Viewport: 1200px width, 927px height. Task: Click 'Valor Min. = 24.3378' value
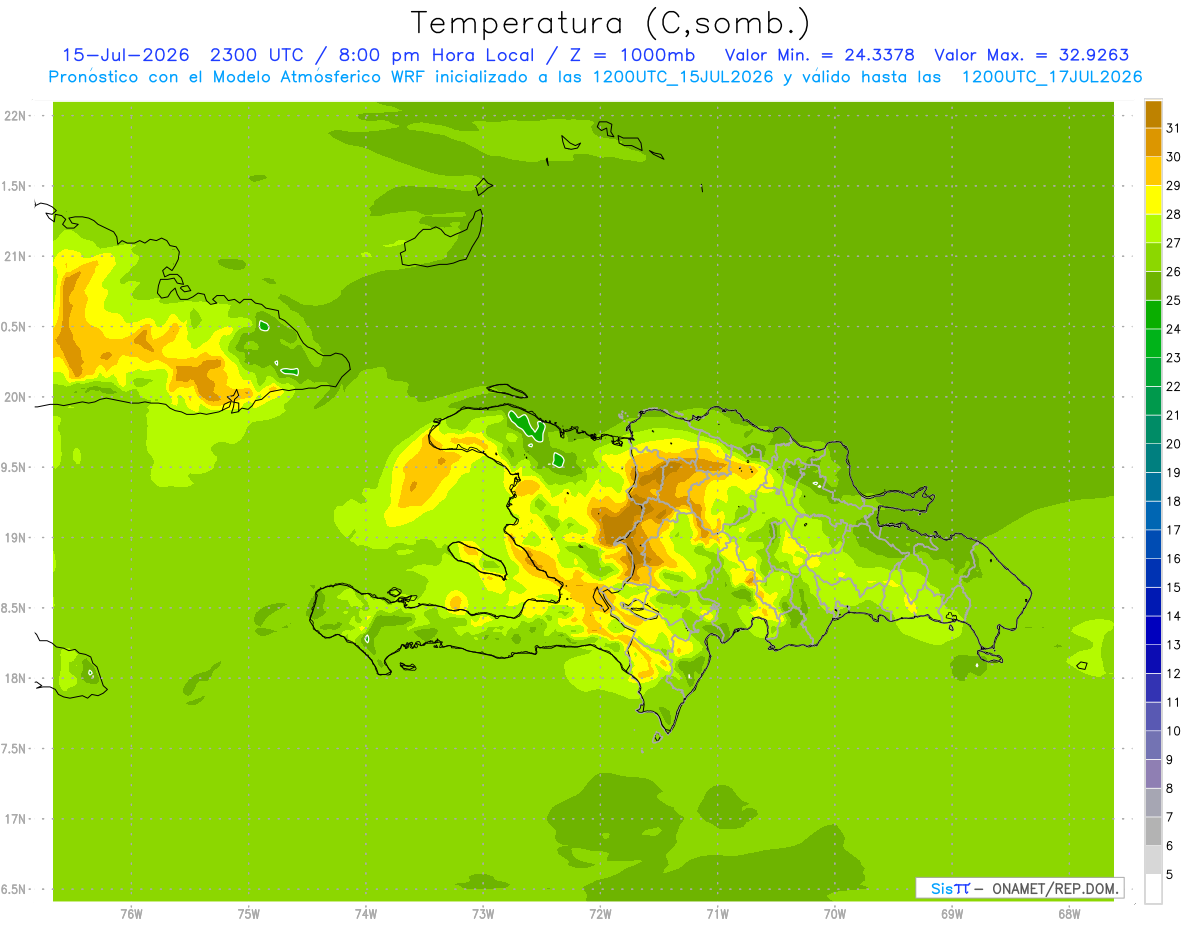(818, 55)
